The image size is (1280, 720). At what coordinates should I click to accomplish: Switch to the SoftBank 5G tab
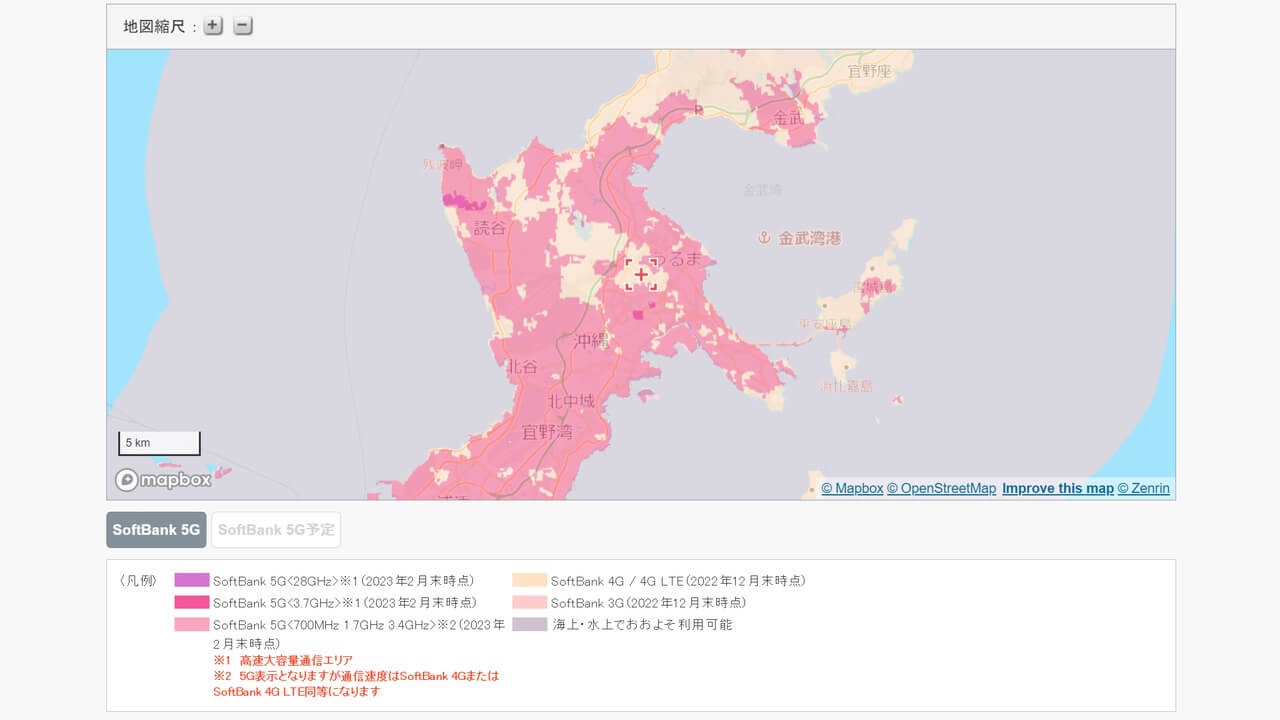pos(155,530)
